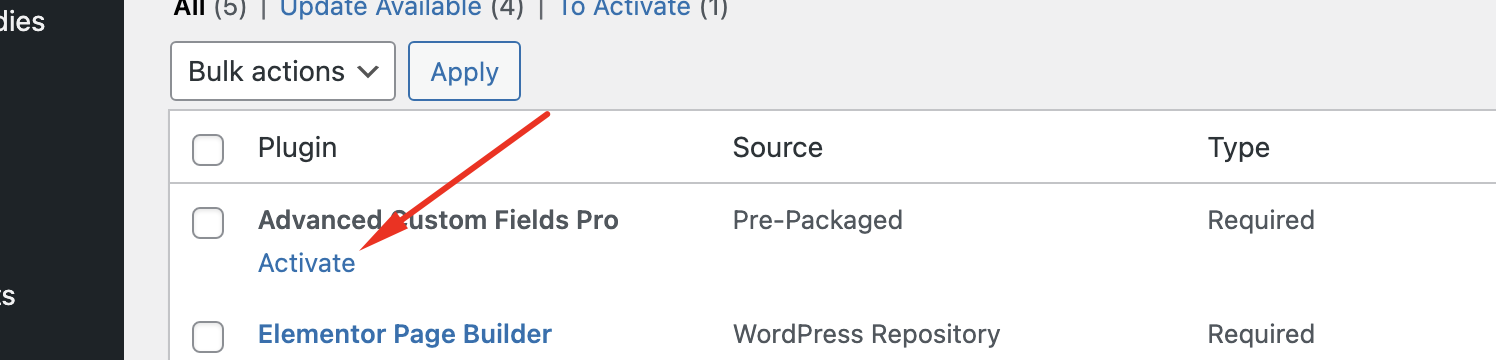Viewport: 1496px width, 360px height.
Task: Click the Apply button
Action: click(x=465, y=71)
